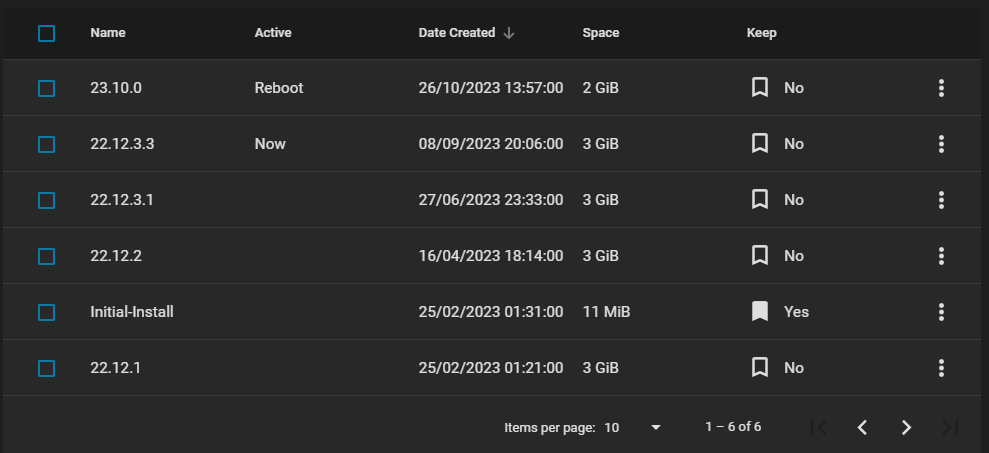Open the kebab menu for Initial-Install
989x453 pixels.
point(941,312)
